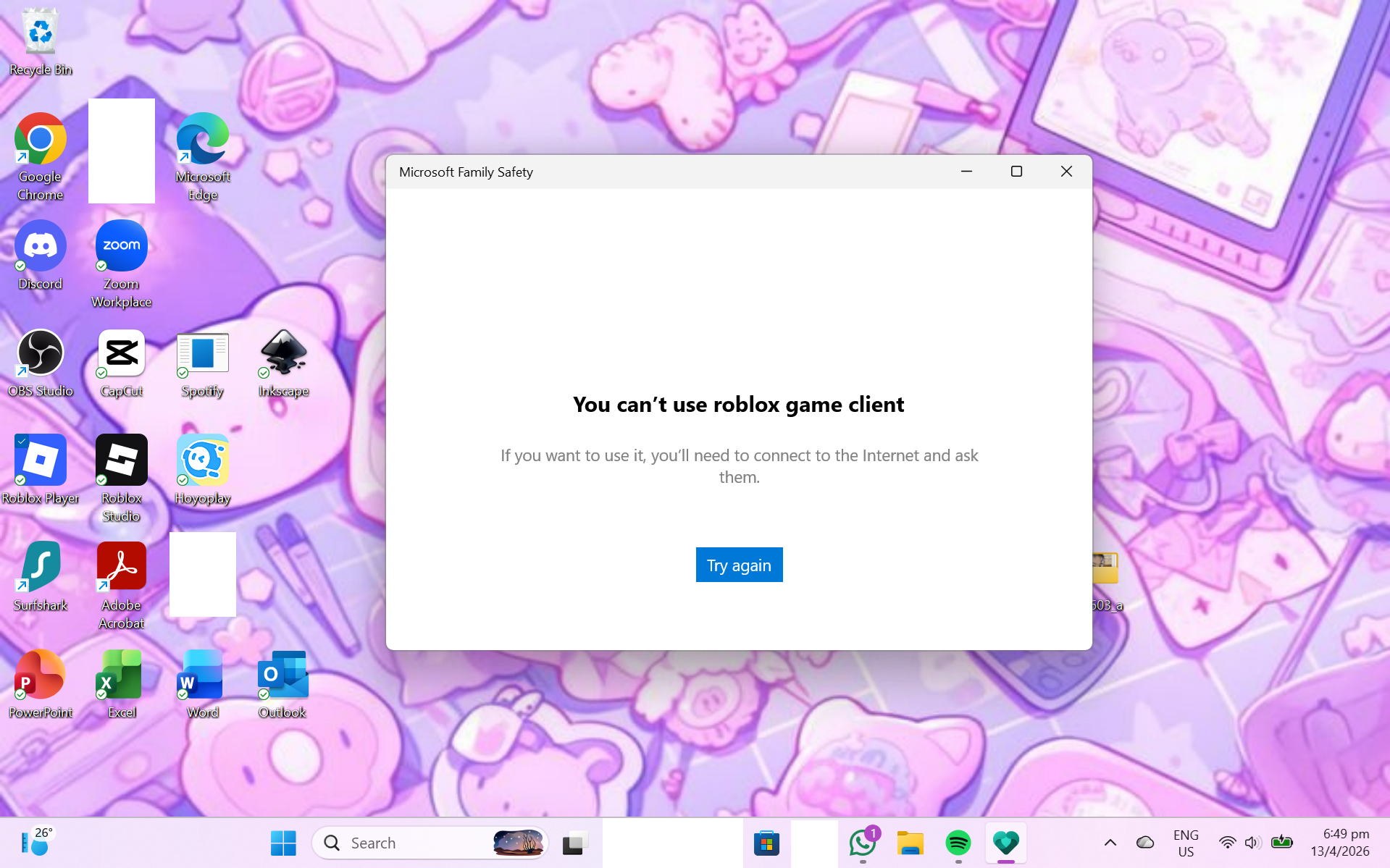The width and height of the screenshot is (1390, 868).
Task: Launch Google Chrome from desktop
Action: pyautogui.click(x=41, y=156)
